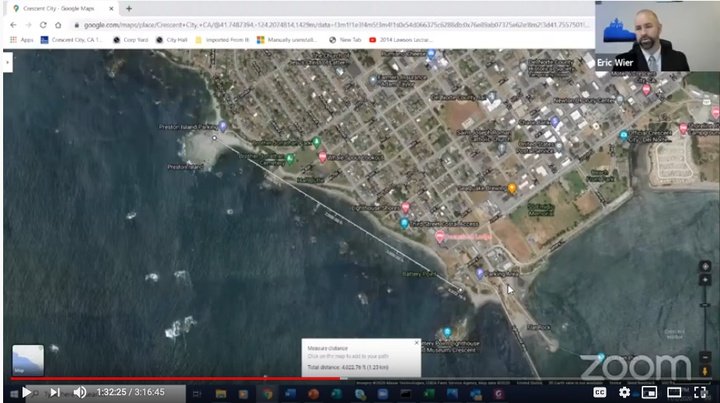Open a new browser tab
Image resolution: width=720 pixels, height=403 pixels.
129,8
